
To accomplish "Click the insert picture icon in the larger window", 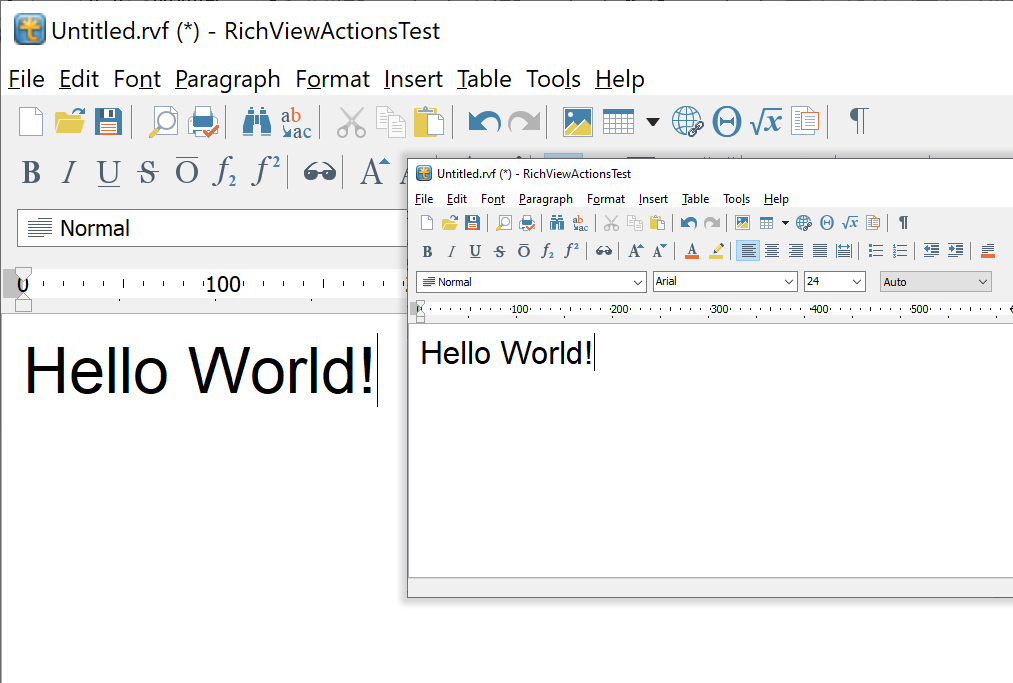I will tap(578, 122).
